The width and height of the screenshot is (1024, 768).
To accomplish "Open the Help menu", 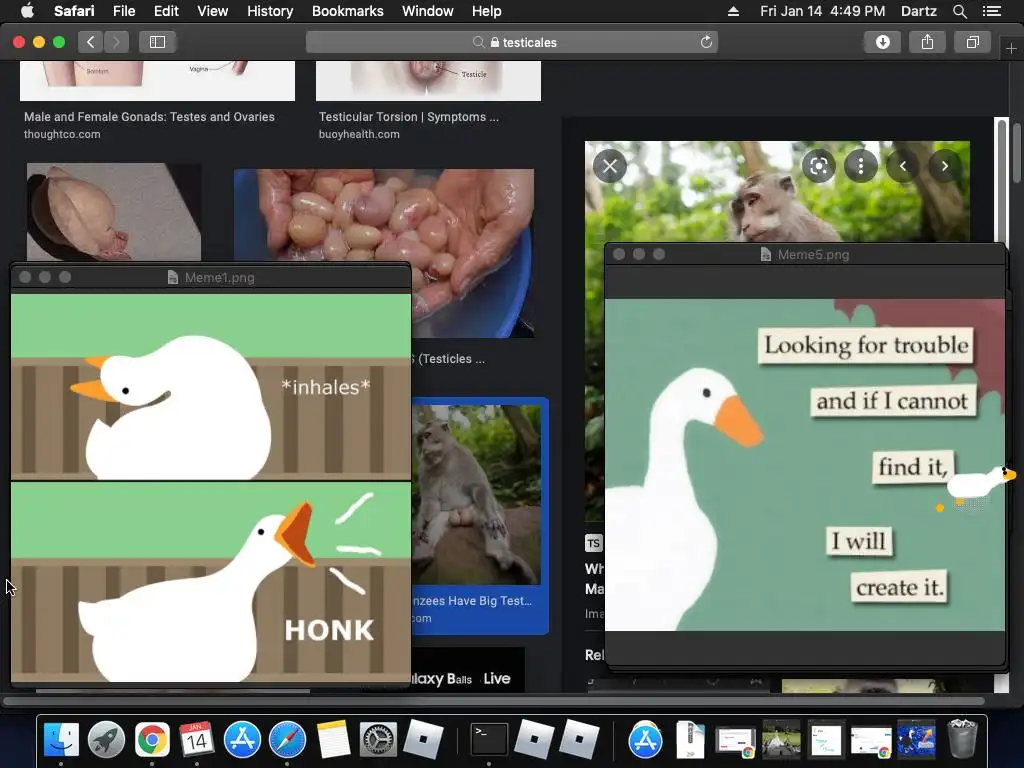I will [487, 11].
